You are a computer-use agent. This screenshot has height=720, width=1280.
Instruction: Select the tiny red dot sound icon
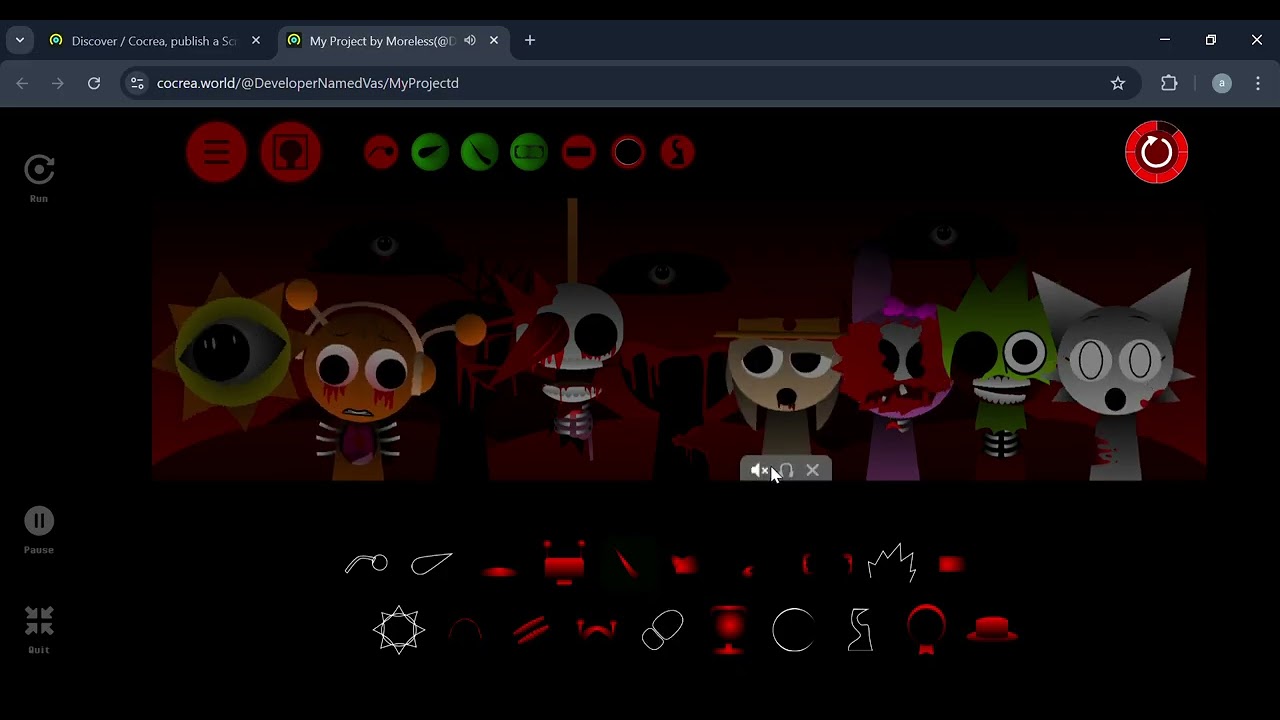click(x=748, y=569)
